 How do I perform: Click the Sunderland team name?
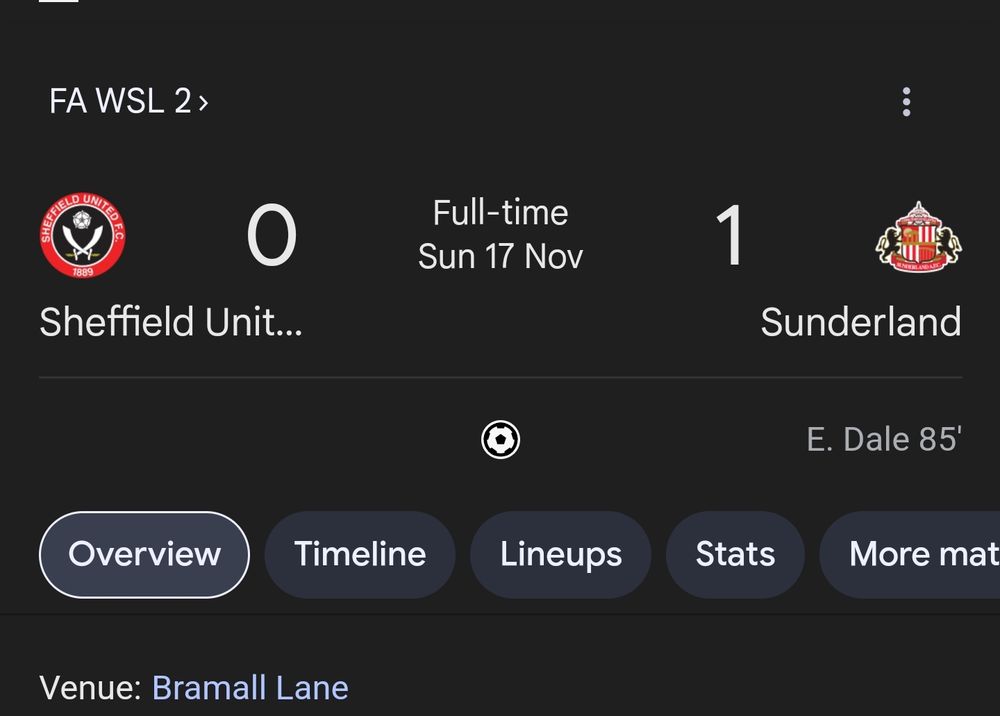(x=861, y=322)
